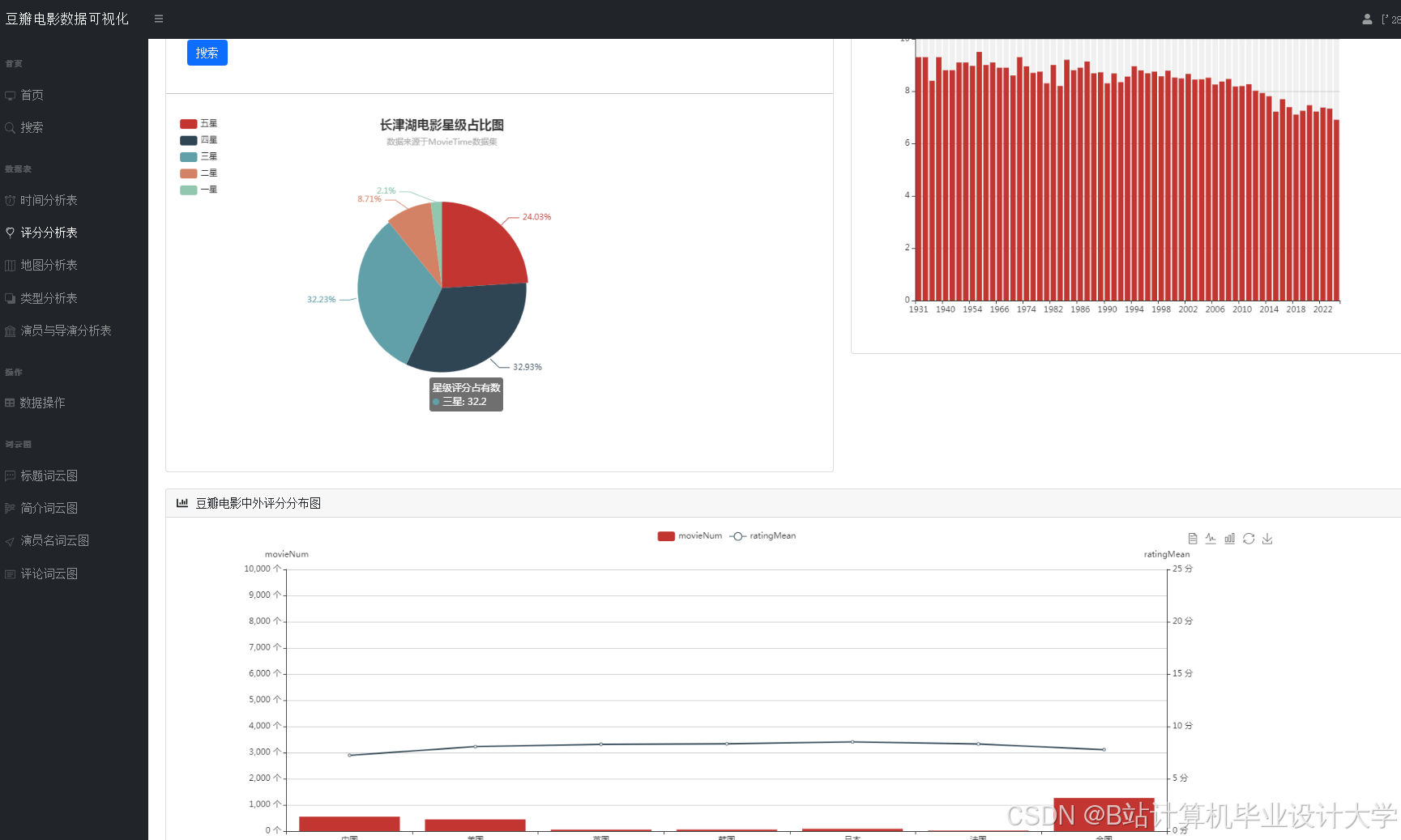Click the first ratingMean line point
The height and width of the screenshot is (840, 1401).
coord(349,755)
